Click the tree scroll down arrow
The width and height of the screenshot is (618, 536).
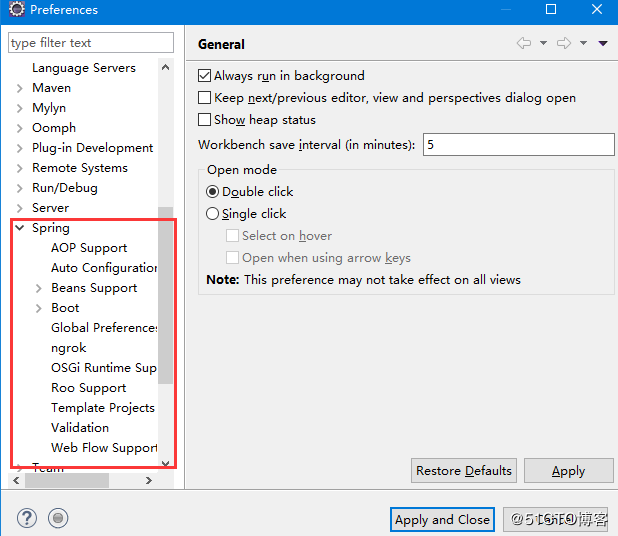pyautogui.click(x=166, y=463)
